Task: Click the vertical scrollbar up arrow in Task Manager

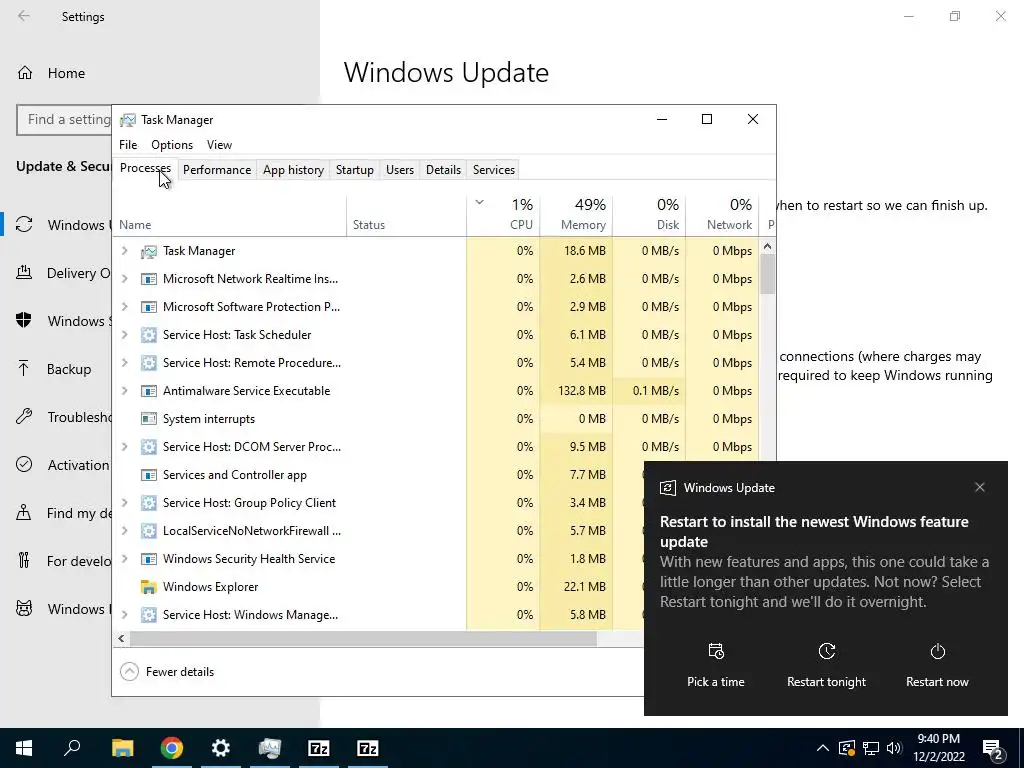Action: pyautogui.click(x=767, y=246)
